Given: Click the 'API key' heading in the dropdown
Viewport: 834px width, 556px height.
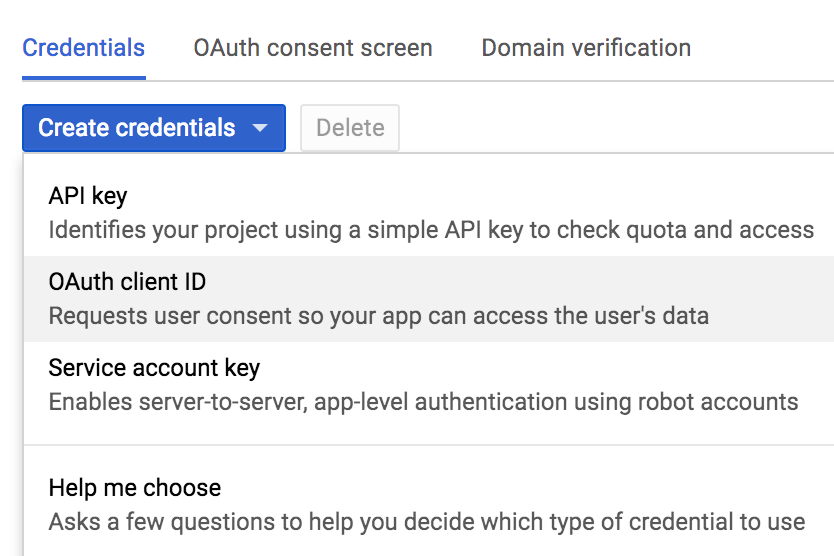Looking at the screenshot, I should tap(88, 196).
